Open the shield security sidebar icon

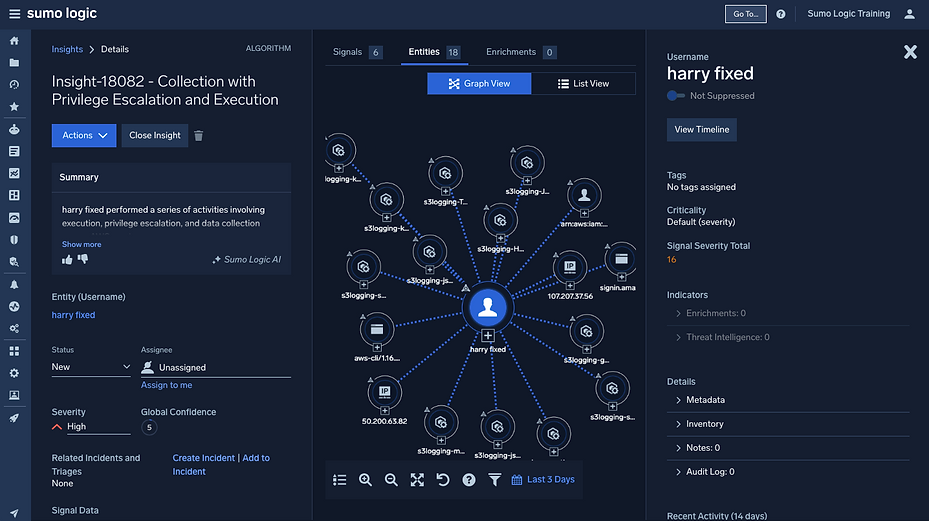tap(14, 240)
